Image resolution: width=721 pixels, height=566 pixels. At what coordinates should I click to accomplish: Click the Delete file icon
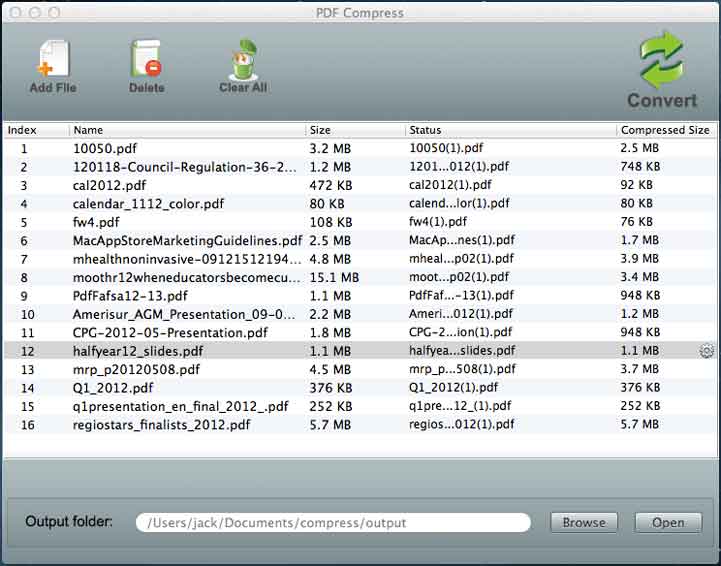point(146,58)
